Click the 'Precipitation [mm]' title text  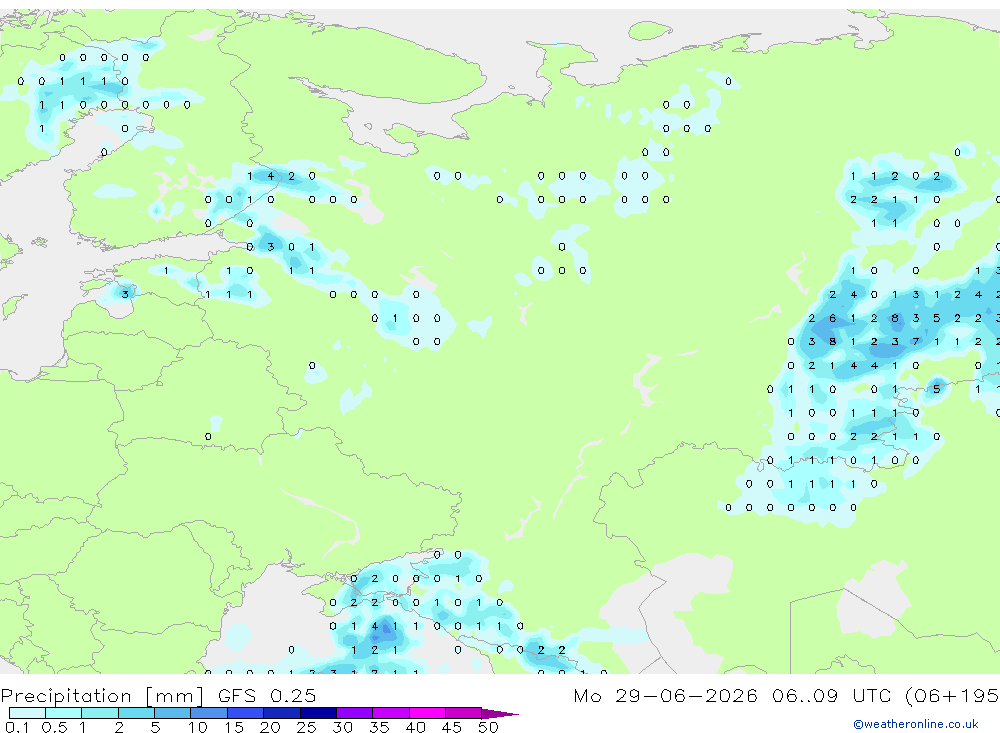102,696
